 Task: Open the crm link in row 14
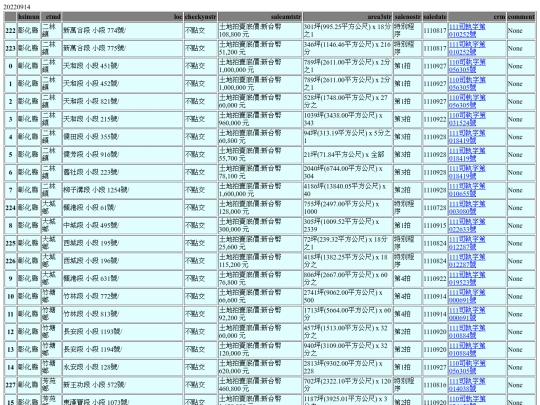[x=467, y=367]
